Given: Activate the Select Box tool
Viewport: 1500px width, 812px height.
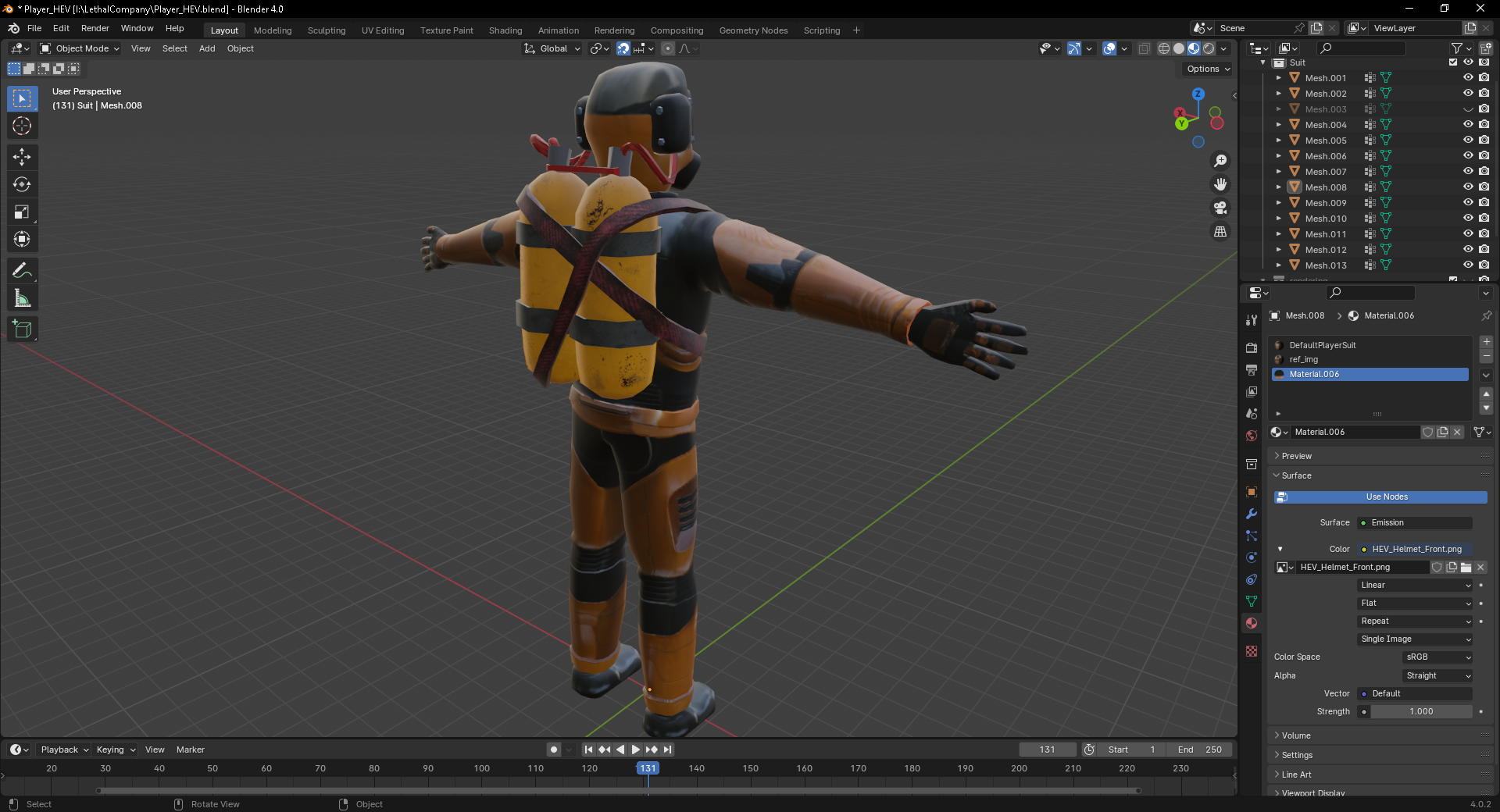Looking at the screenshot, I should pos(22,98).
